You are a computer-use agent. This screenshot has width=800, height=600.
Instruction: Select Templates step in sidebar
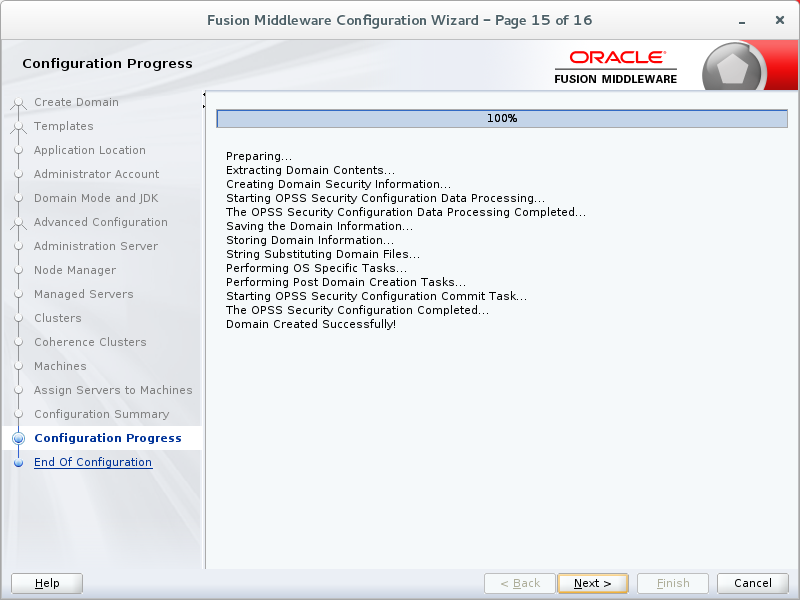[x=64, y=126]
